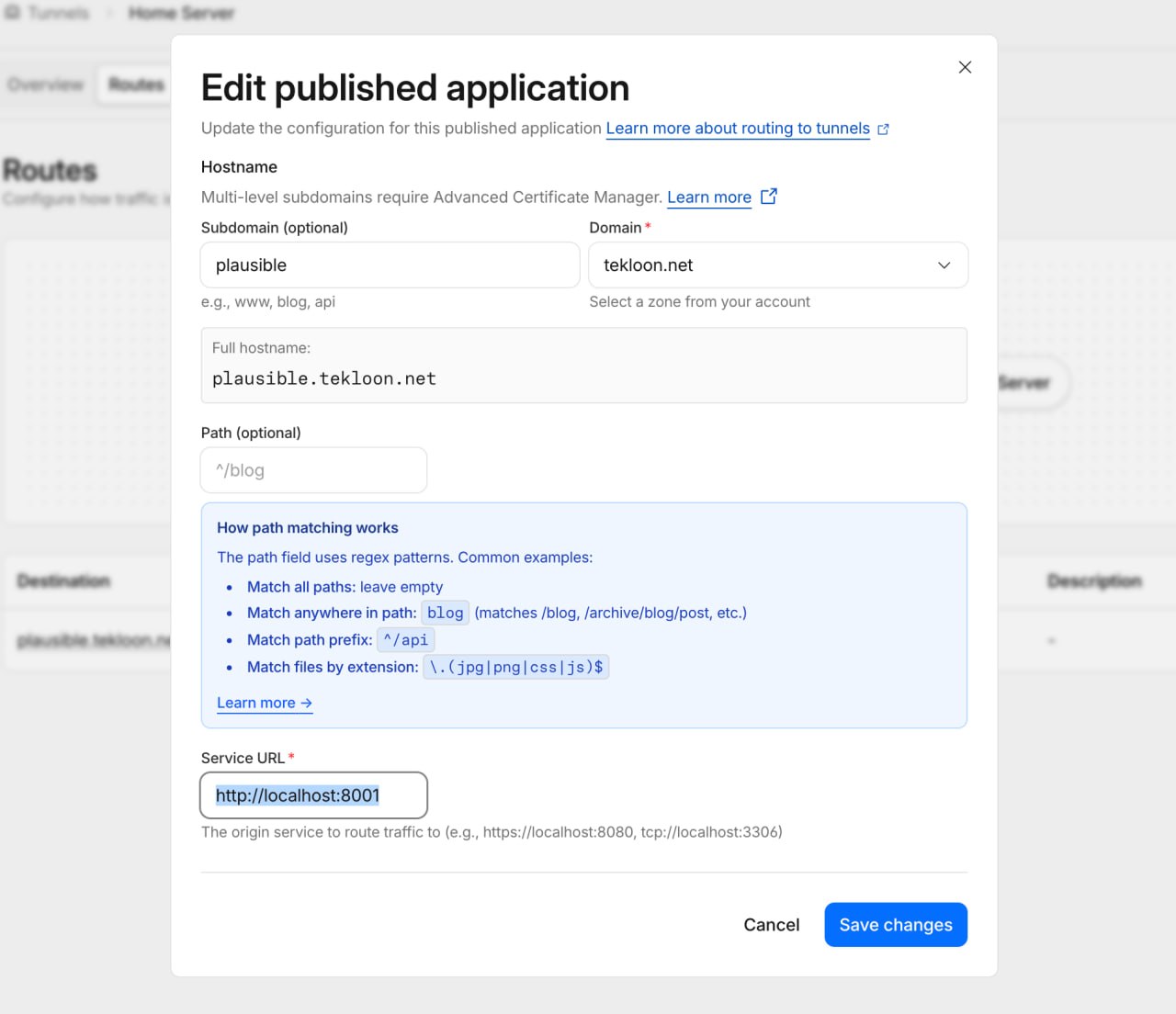The height and width of the screenshot is (1014, 1176).
Task: Click the Service URL input field
Action: click(x=313, y=795)
